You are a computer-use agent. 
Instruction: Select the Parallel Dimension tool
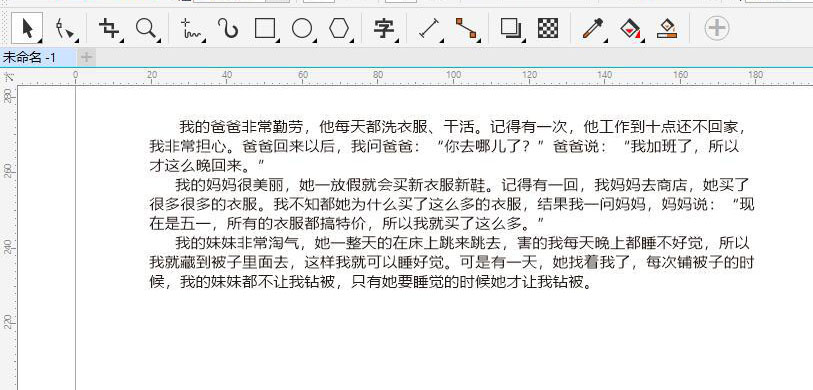coord(429,29)
